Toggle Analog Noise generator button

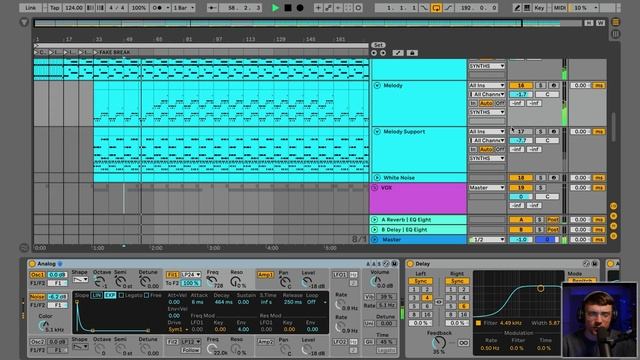[x=37, y=297]
